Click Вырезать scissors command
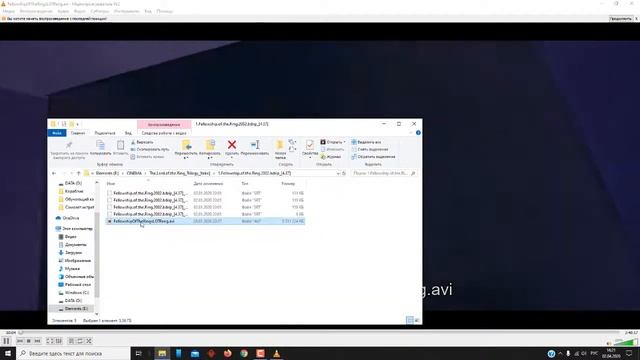 [x=142, y=142]
